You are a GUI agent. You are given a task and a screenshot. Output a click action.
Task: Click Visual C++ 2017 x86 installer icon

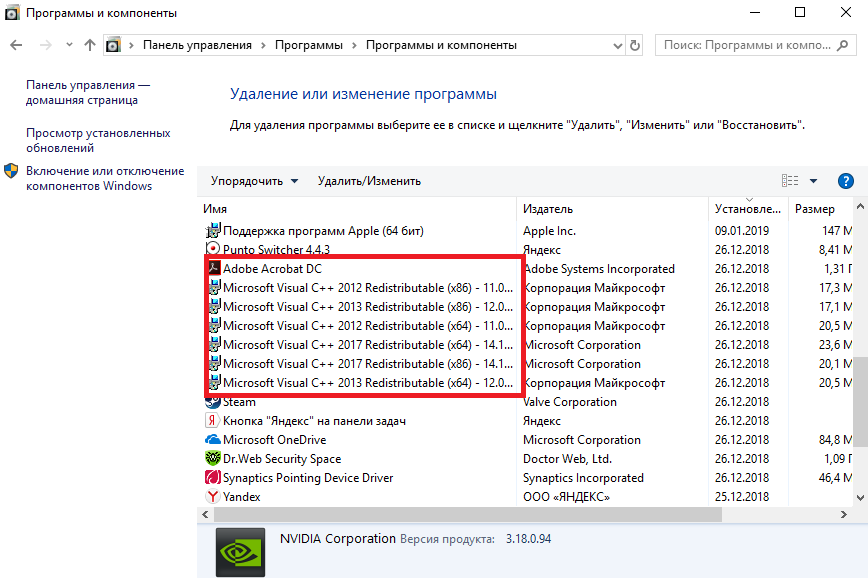214,363
